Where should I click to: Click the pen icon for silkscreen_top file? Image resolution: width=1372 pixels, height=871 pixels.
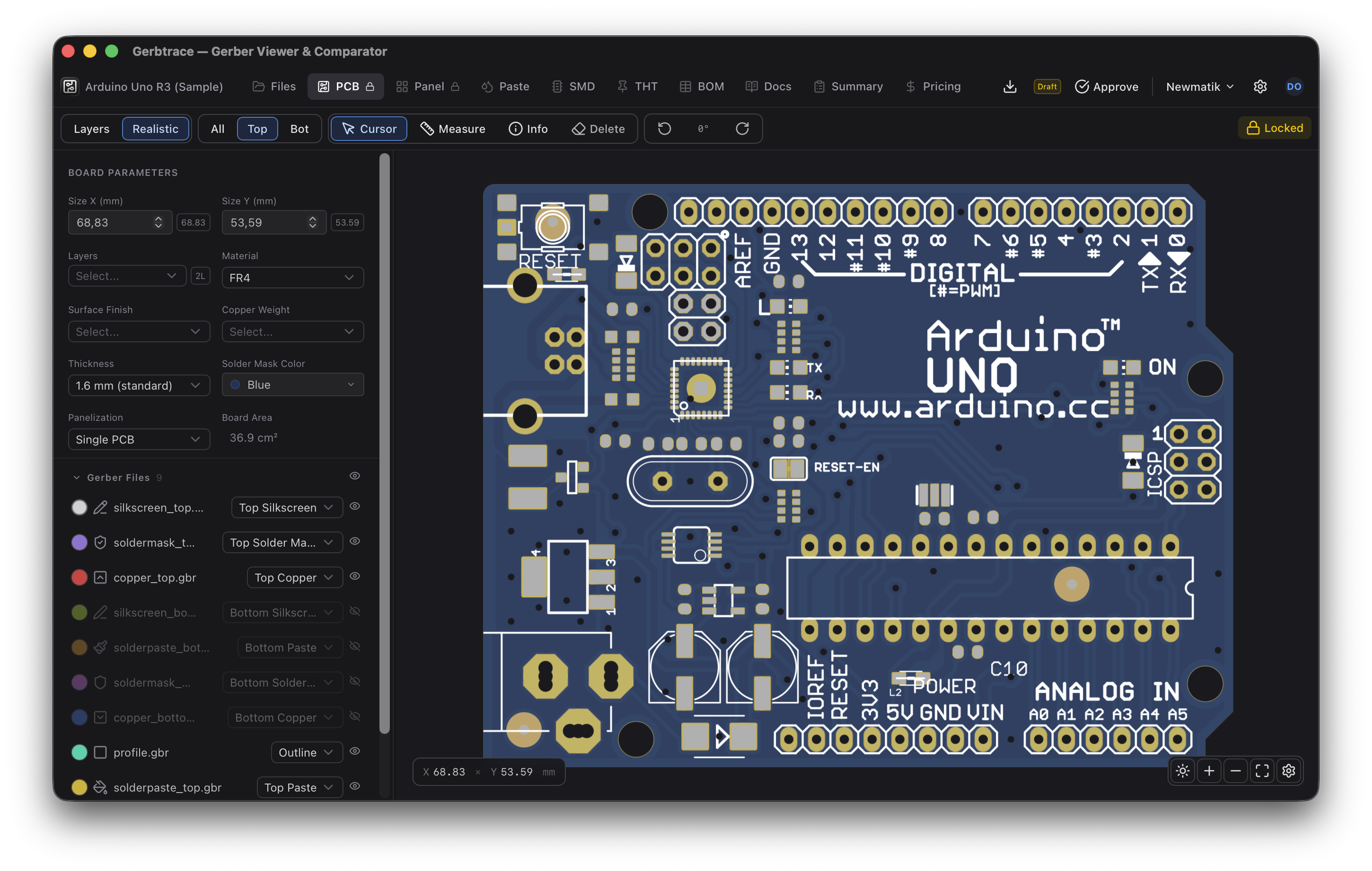coord(100,507)
